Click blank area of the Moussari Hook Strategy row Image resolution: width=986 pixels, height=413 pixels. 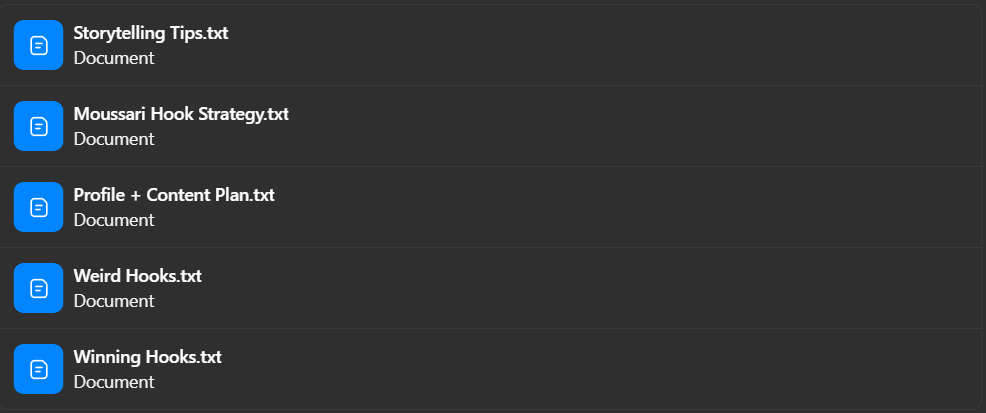[600, 126]
